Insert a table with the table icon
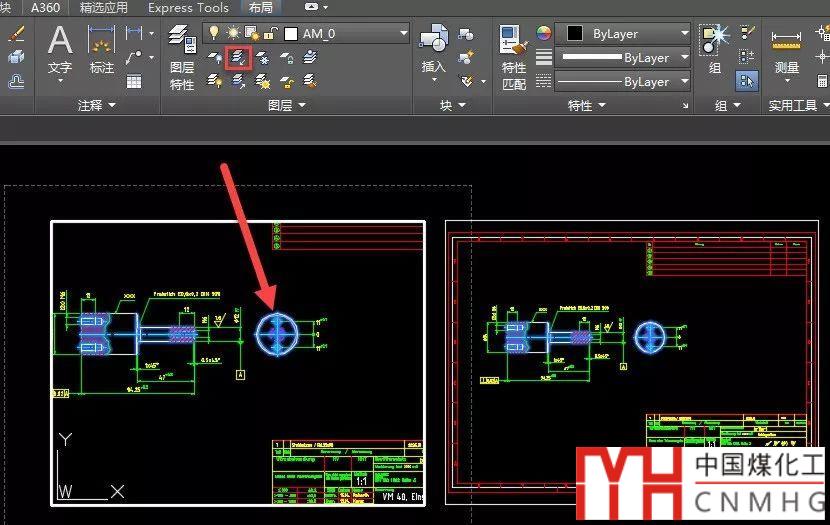Viewport: 830px width, 525px height. pyautogui.click(x=134, y=81)
